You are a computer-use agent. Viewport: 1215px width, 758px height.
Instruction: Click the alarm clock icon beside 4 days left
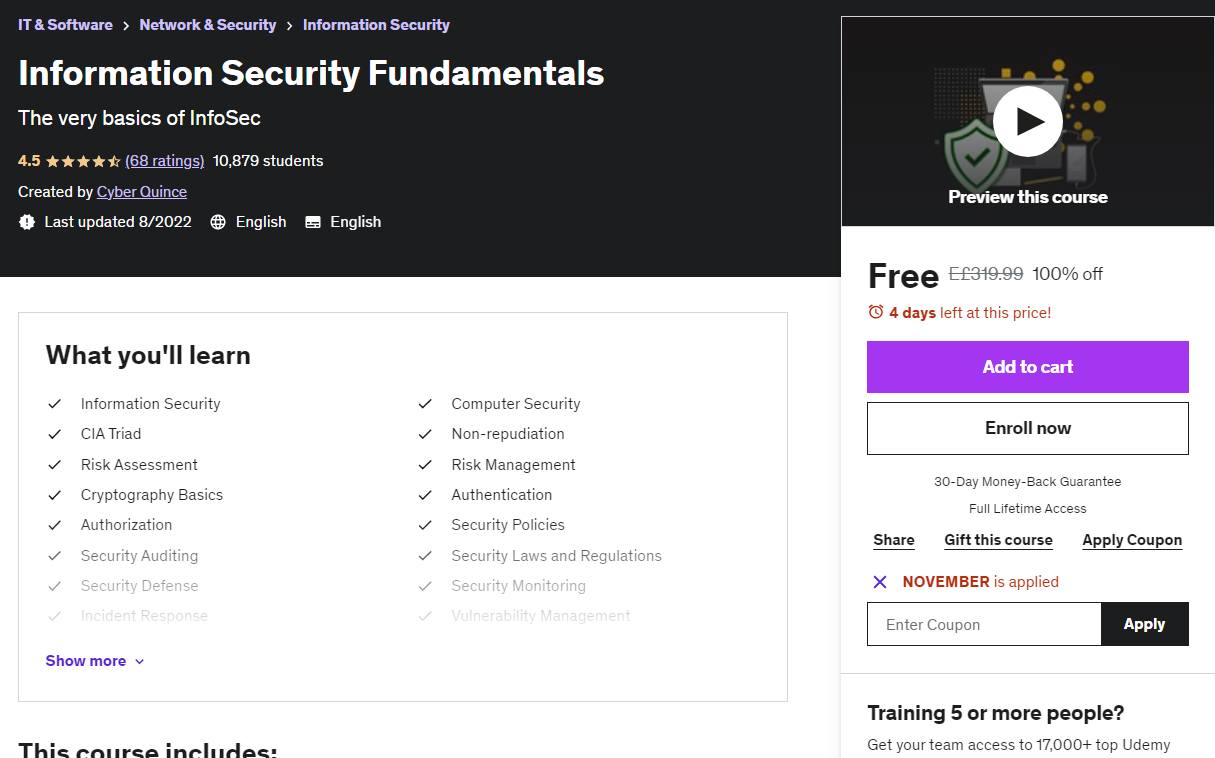(876, 312)
